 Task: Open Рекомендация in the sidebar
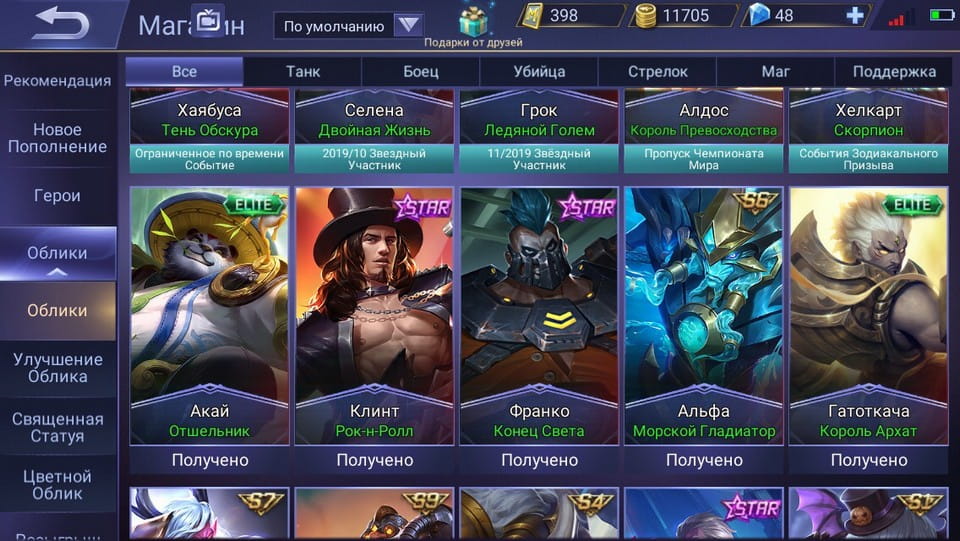(58, 81)
